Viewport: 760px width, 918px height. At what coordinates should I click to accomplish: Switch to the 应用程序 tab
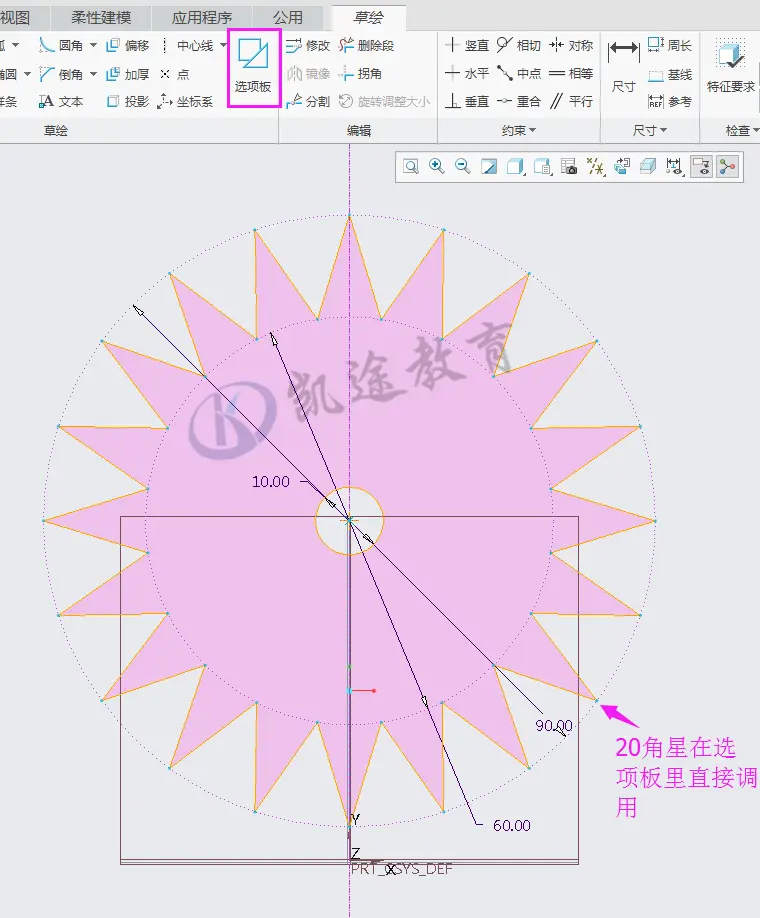point(202,18)
